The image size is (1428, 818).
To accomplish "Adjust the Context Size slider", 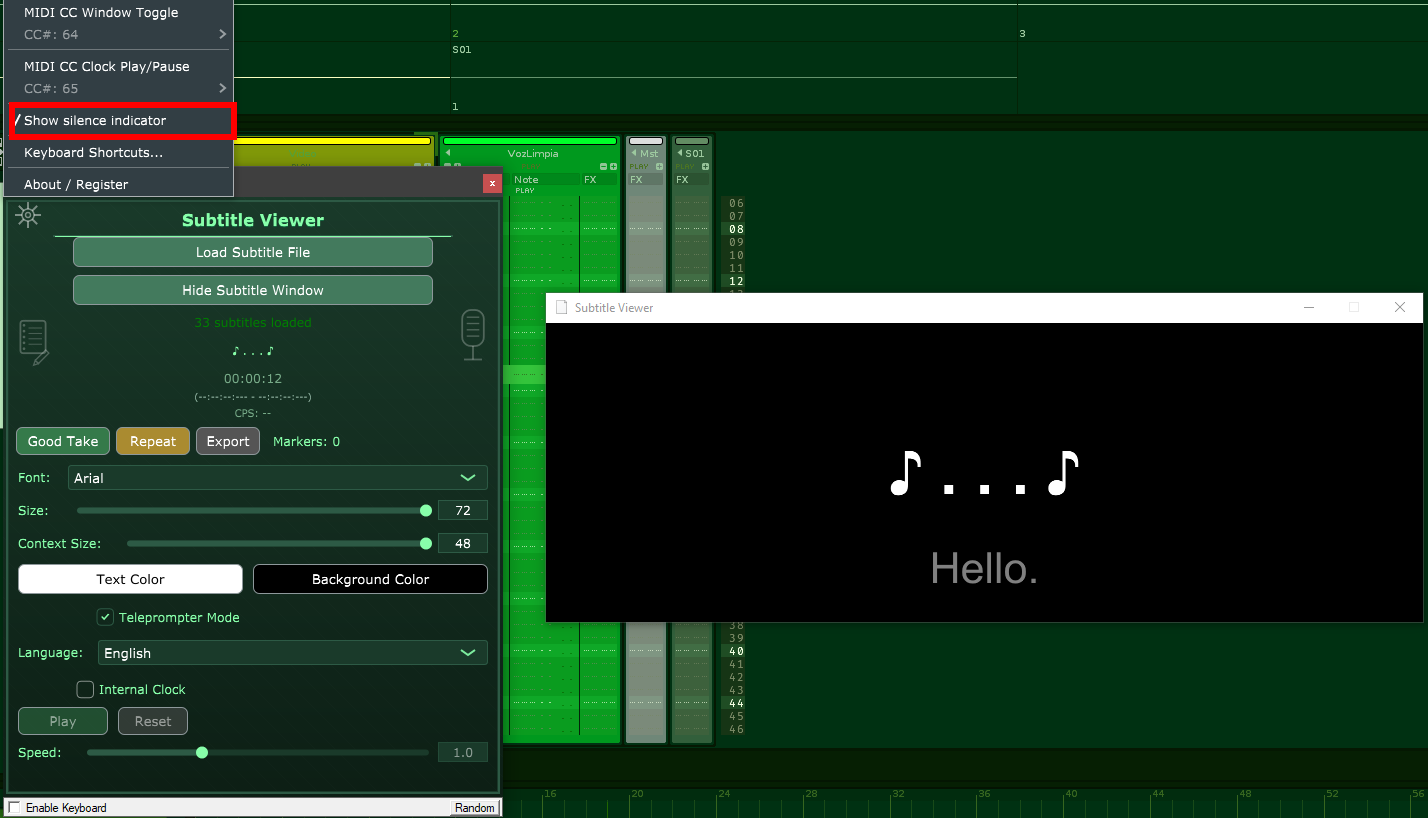I will (279, 544).
